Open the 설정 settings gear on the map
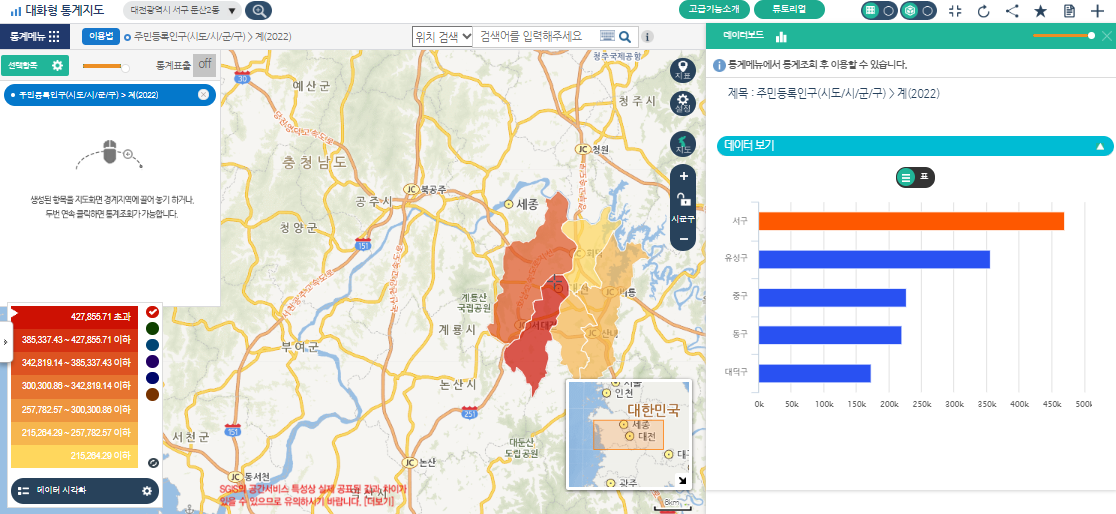Image resolution: width=1116 pixels, height=514 pixels. (683, 103)
